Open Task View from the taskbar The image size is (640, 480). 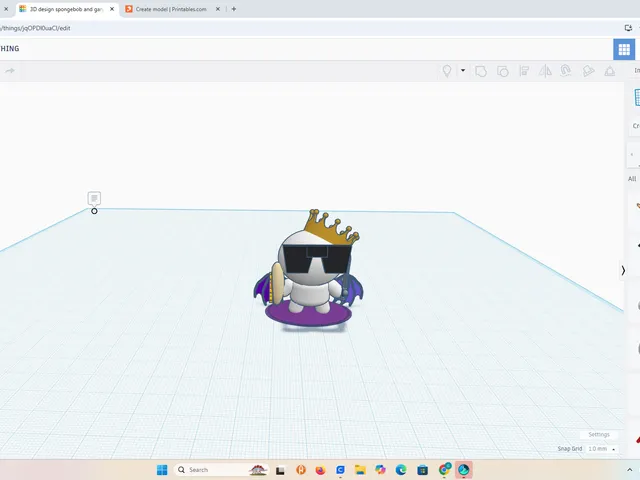coord(280,471)
